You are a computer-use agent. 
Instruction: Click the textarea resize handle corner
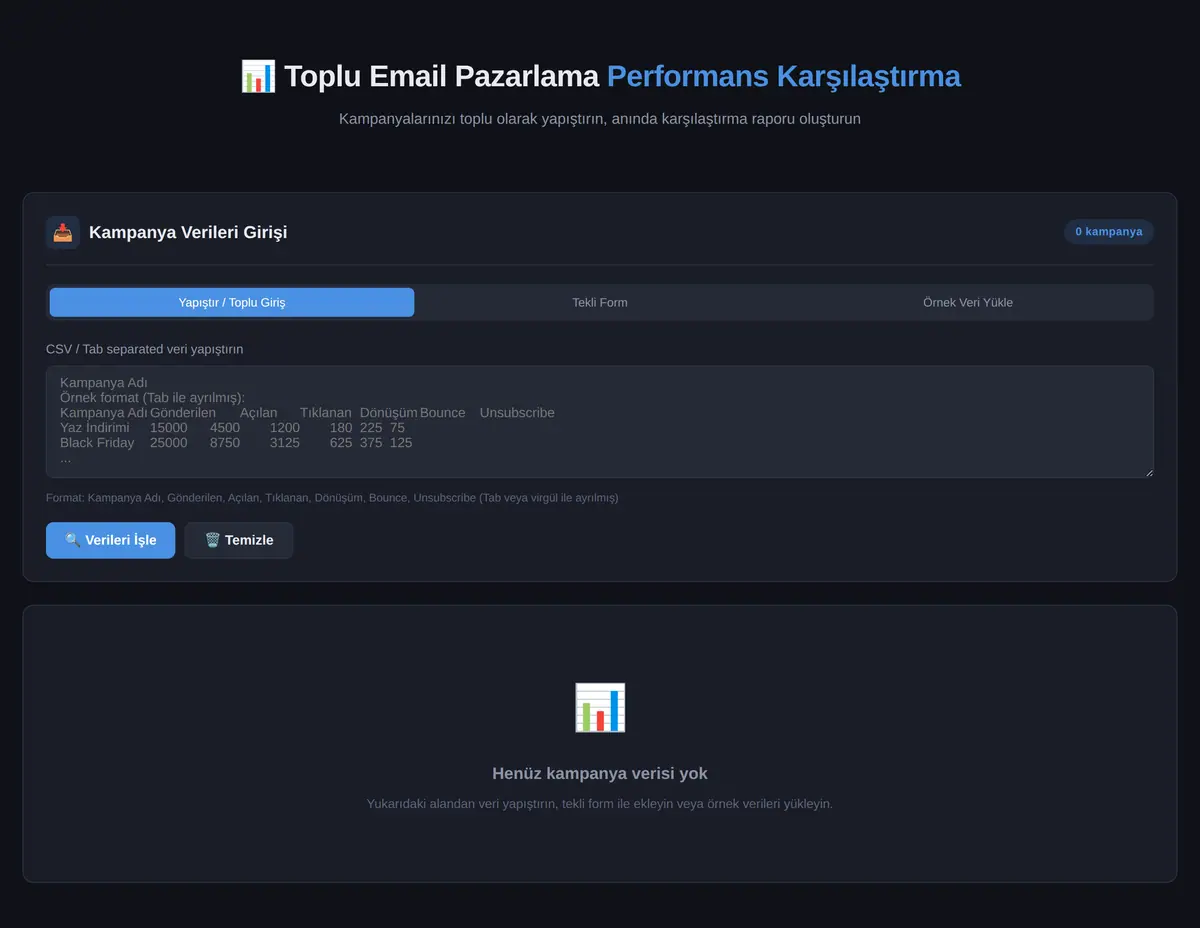pos(1148,472)
